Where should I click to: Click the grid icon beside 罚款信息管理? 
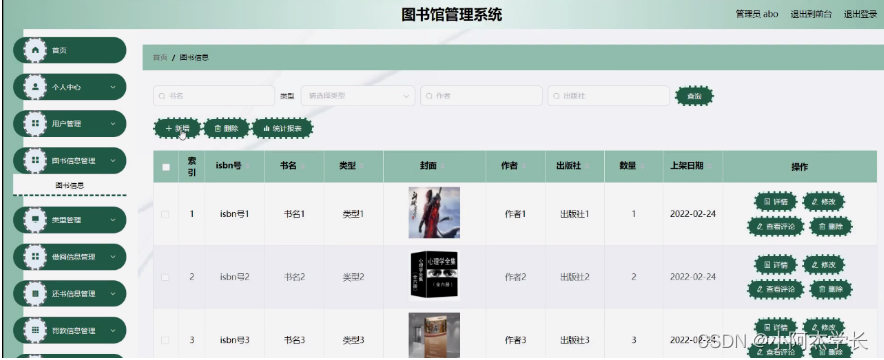point(36,330)
